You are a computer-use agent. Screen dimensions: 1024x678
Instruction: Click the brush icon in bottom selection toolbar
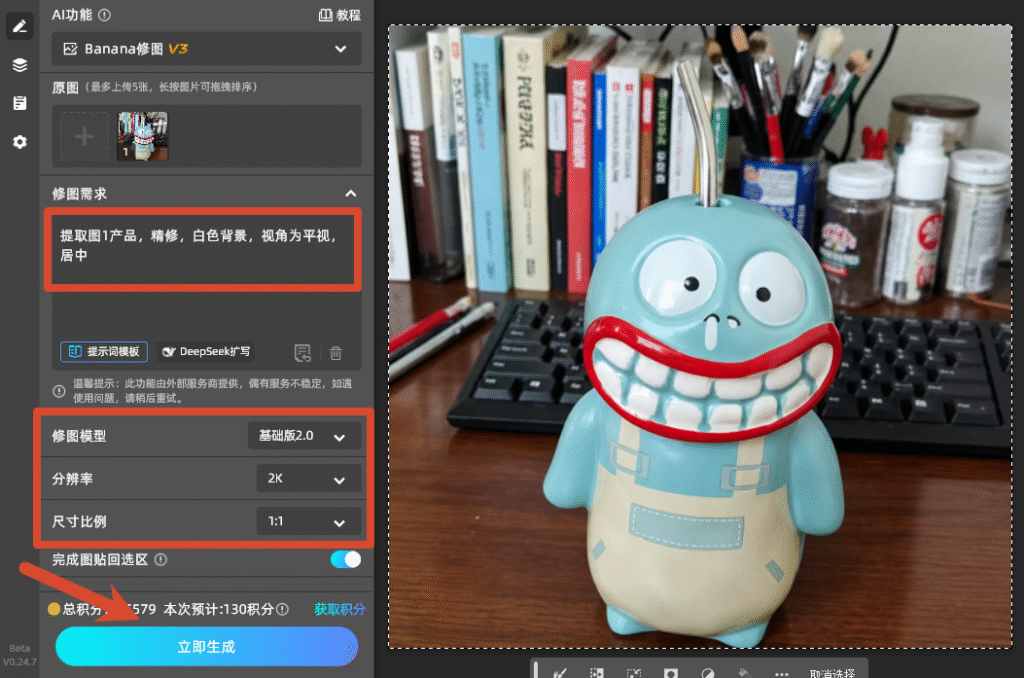tap(560, 673)
